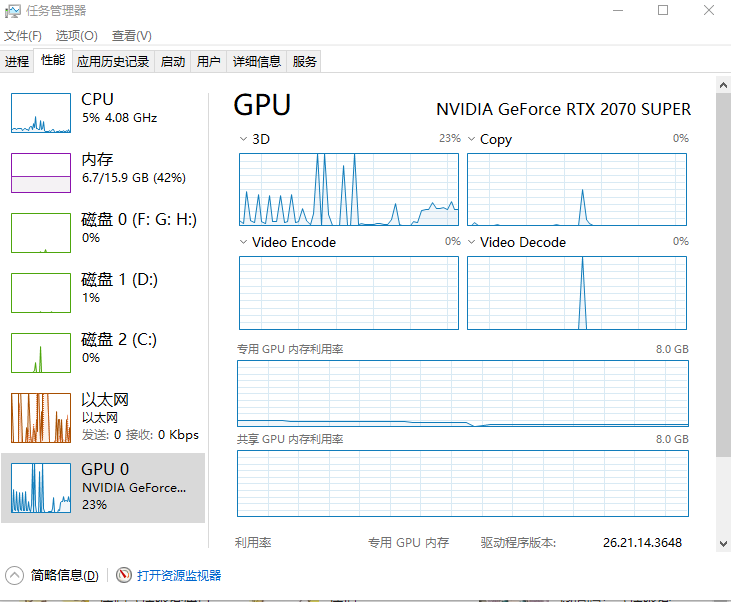The width and height of the screenshot is (731, 602).
Task: Select the CPU usage thumbnail graph
Action: click(x=41, y=113)
